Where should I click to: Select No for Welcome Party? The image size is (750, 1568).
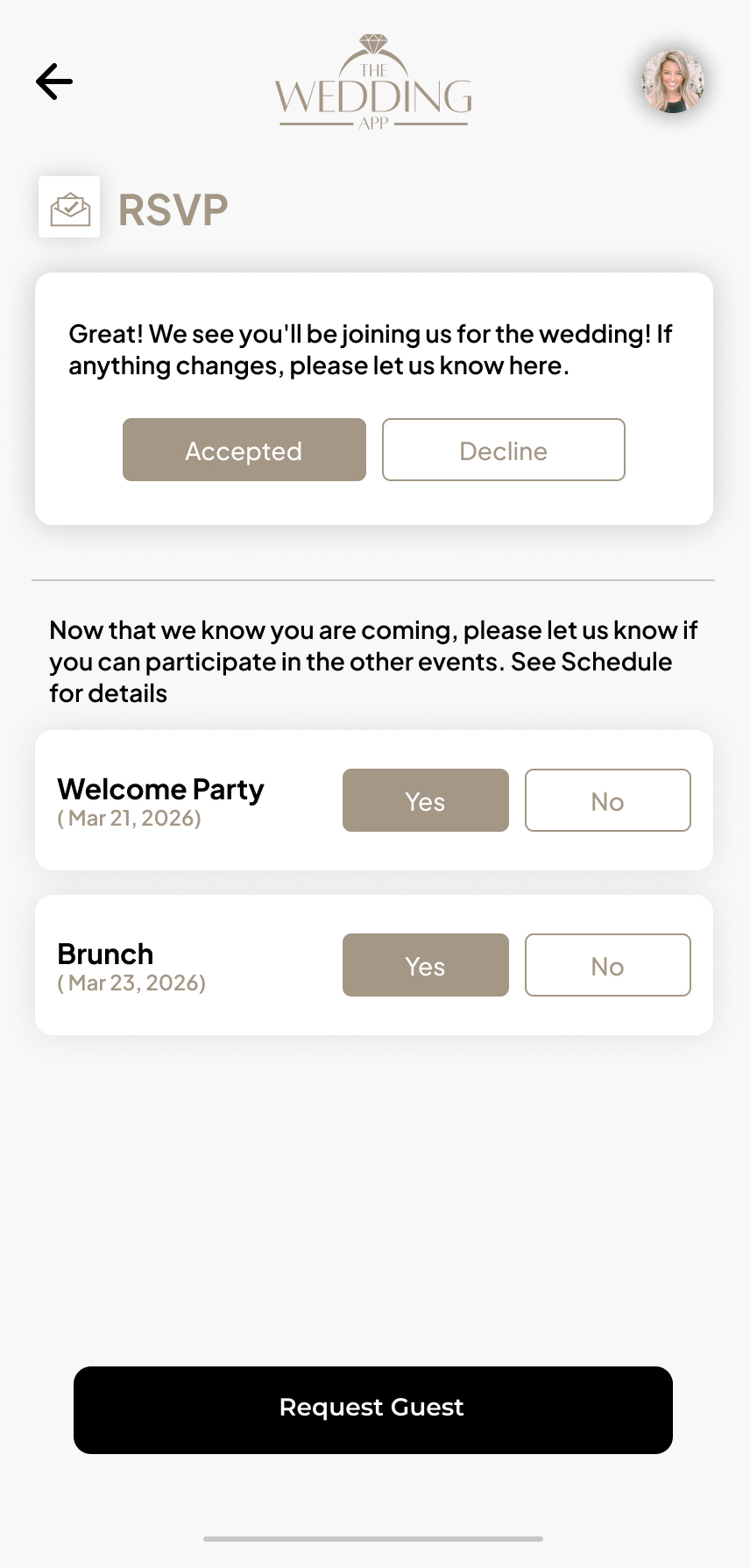608,801
